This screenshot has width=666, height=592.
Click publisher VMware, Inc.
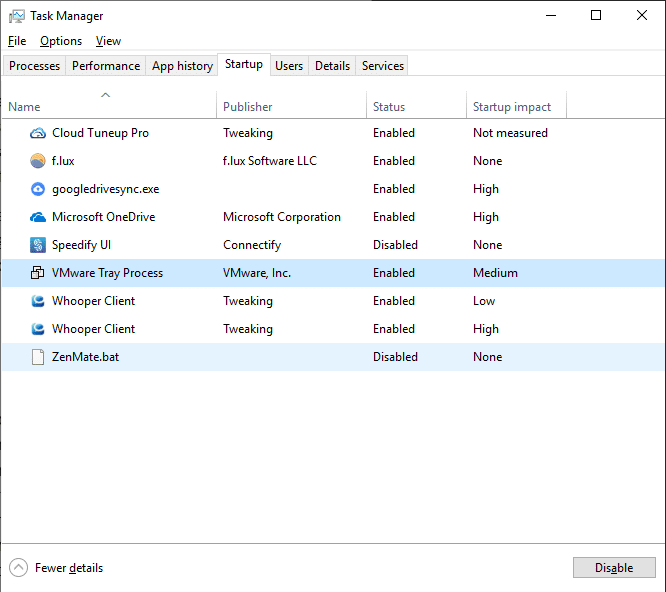257,273
